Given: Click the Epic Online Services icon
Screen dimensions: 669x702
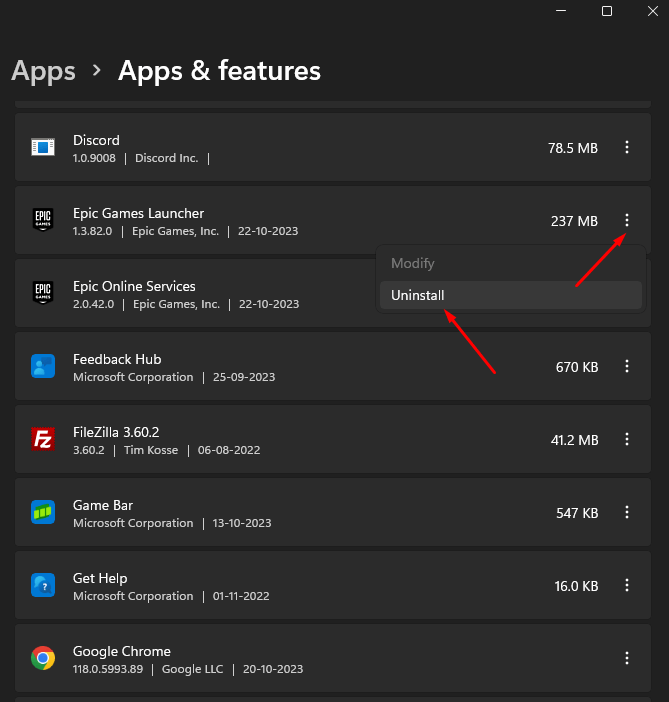Looking at the screenshot, I should tap(42, 294).
